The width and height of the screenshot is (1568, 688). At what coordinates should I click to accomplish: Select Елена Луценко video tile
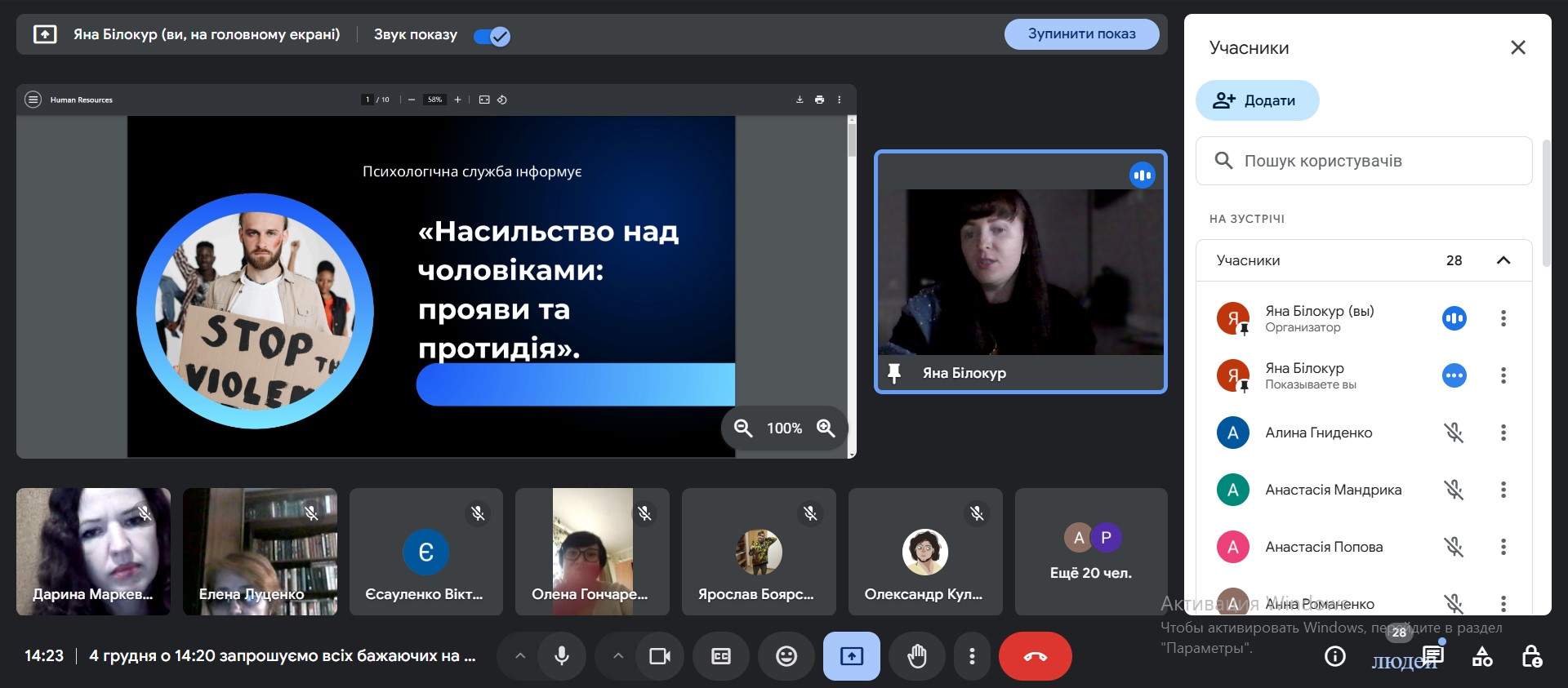pos(260,552)
